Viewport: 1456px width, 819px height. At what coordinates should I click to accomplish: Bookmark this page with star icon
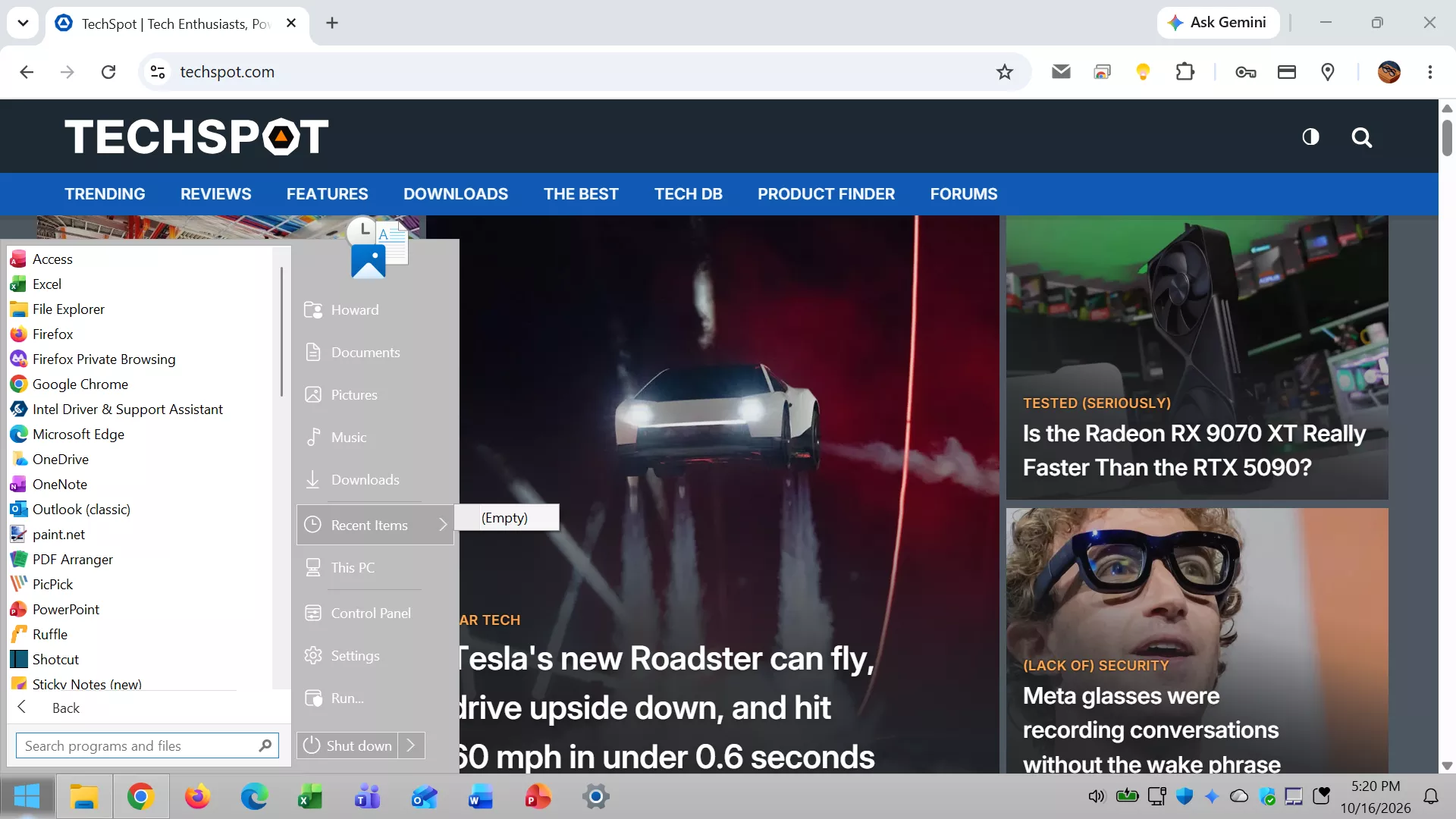tap(1005, 72)
